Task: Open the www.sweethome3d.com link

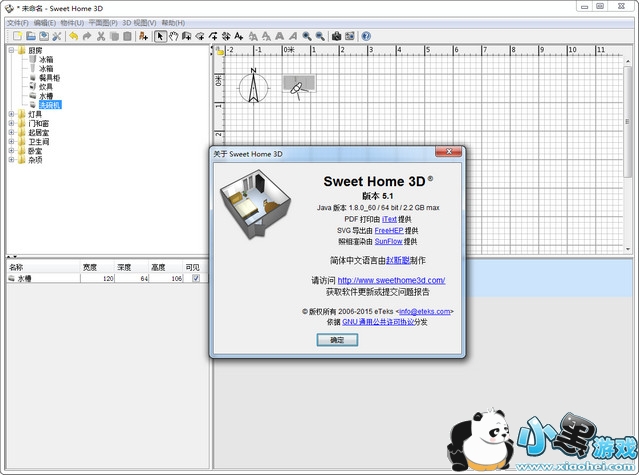Action: (x=391, y=280)
